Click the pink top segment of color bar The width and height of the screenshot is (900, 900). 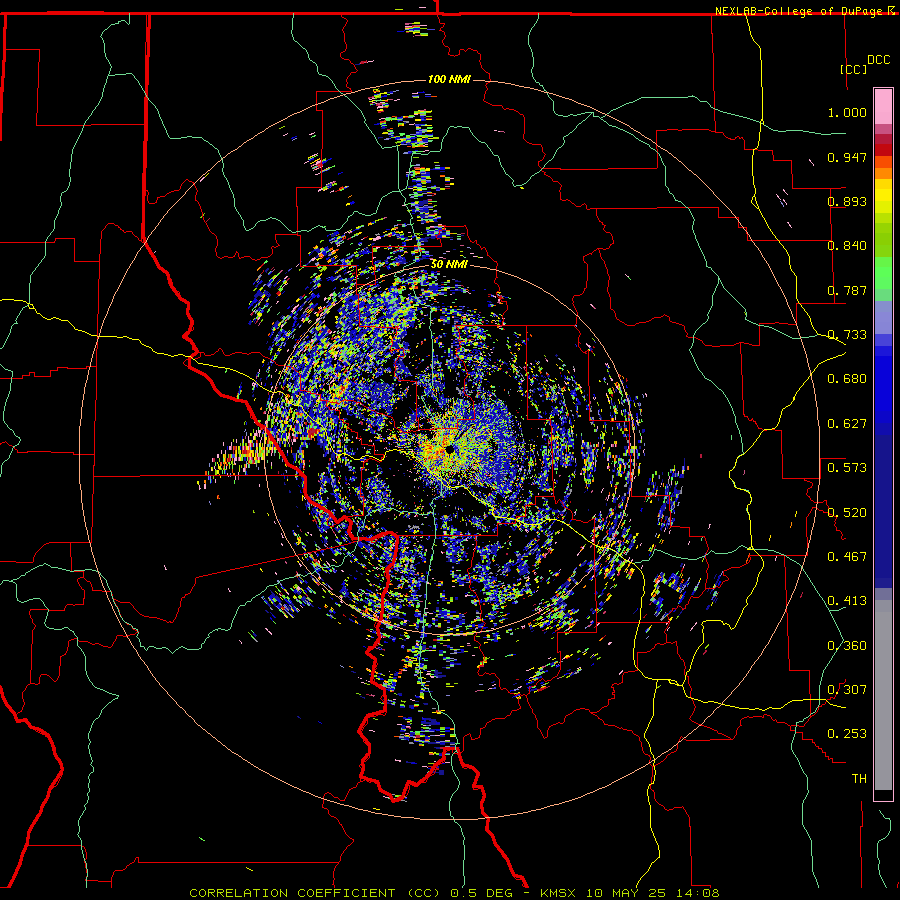[x=883, y=106]
